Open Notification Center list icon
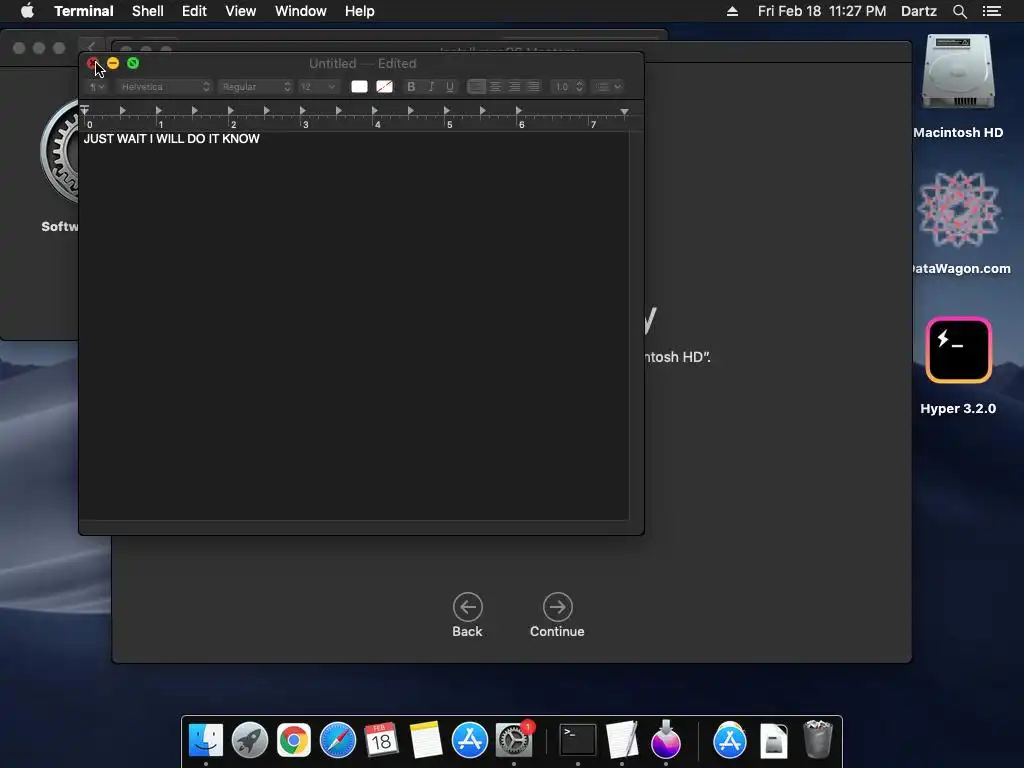 [991, 11]
